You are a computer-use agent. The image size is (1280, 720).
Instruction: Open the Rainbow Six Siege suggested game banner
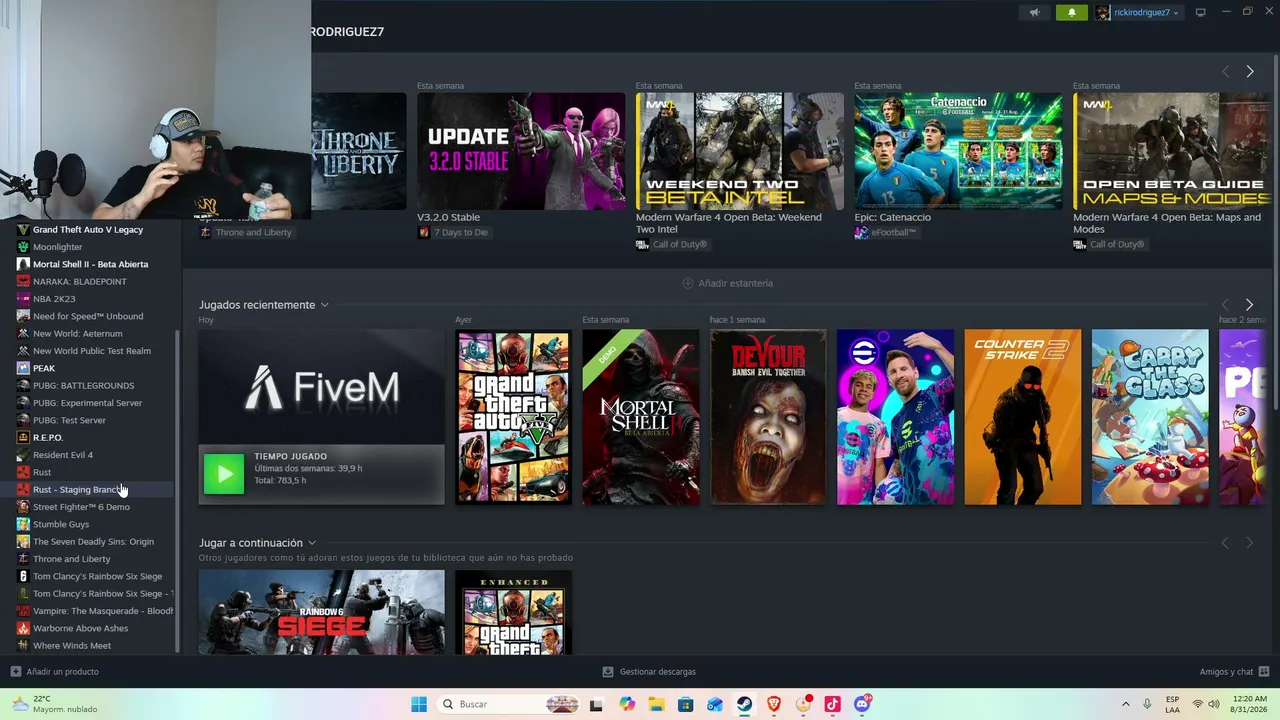pos(321,612)
